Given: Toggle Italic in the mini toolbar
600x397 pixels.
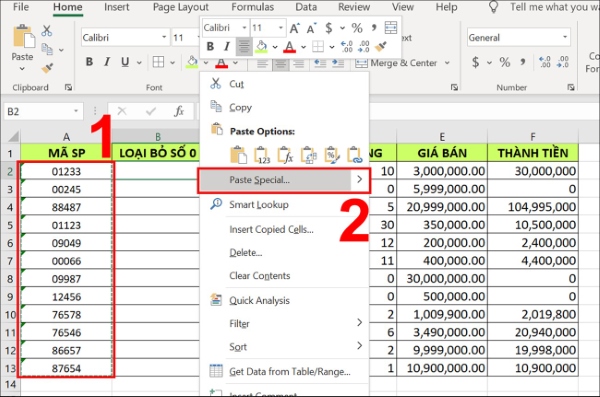Looking at the screenshot, I should tap(227, 47).
